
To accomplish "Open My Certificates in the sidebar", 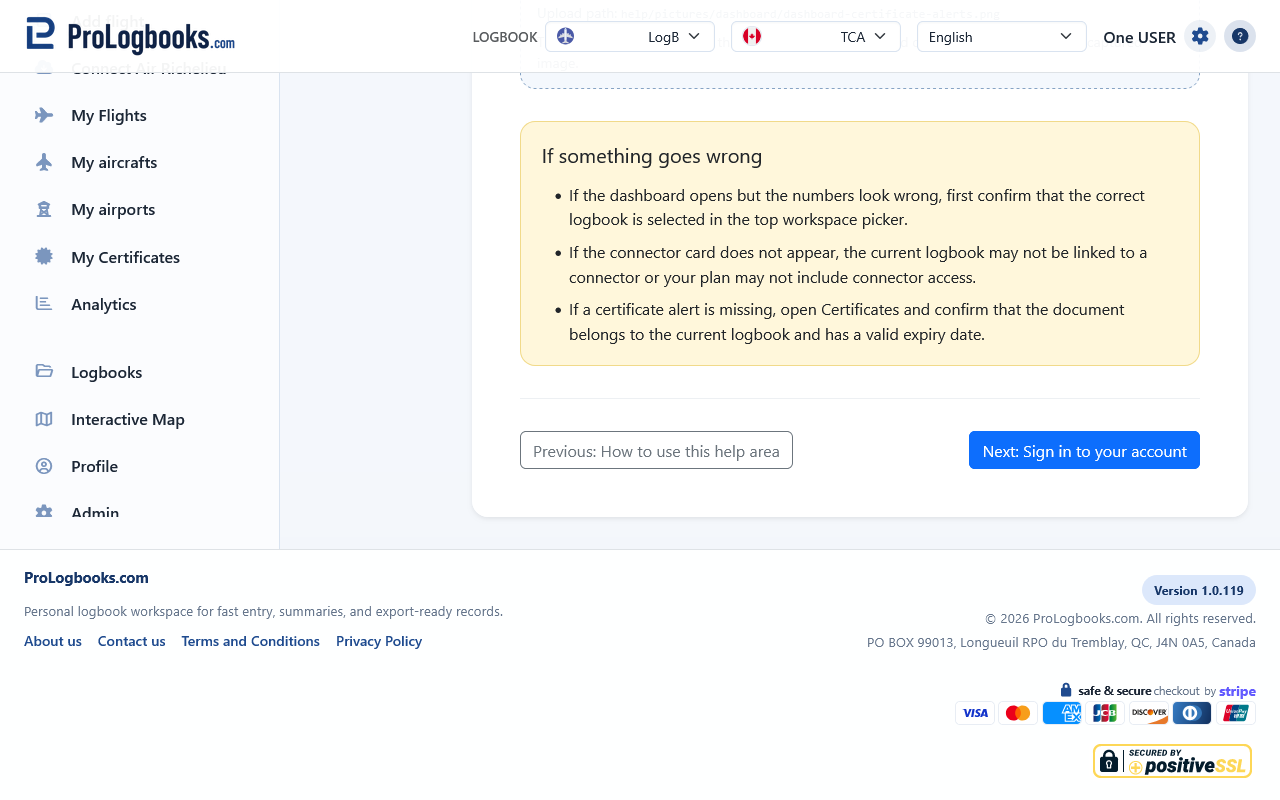I will [125, 257].
